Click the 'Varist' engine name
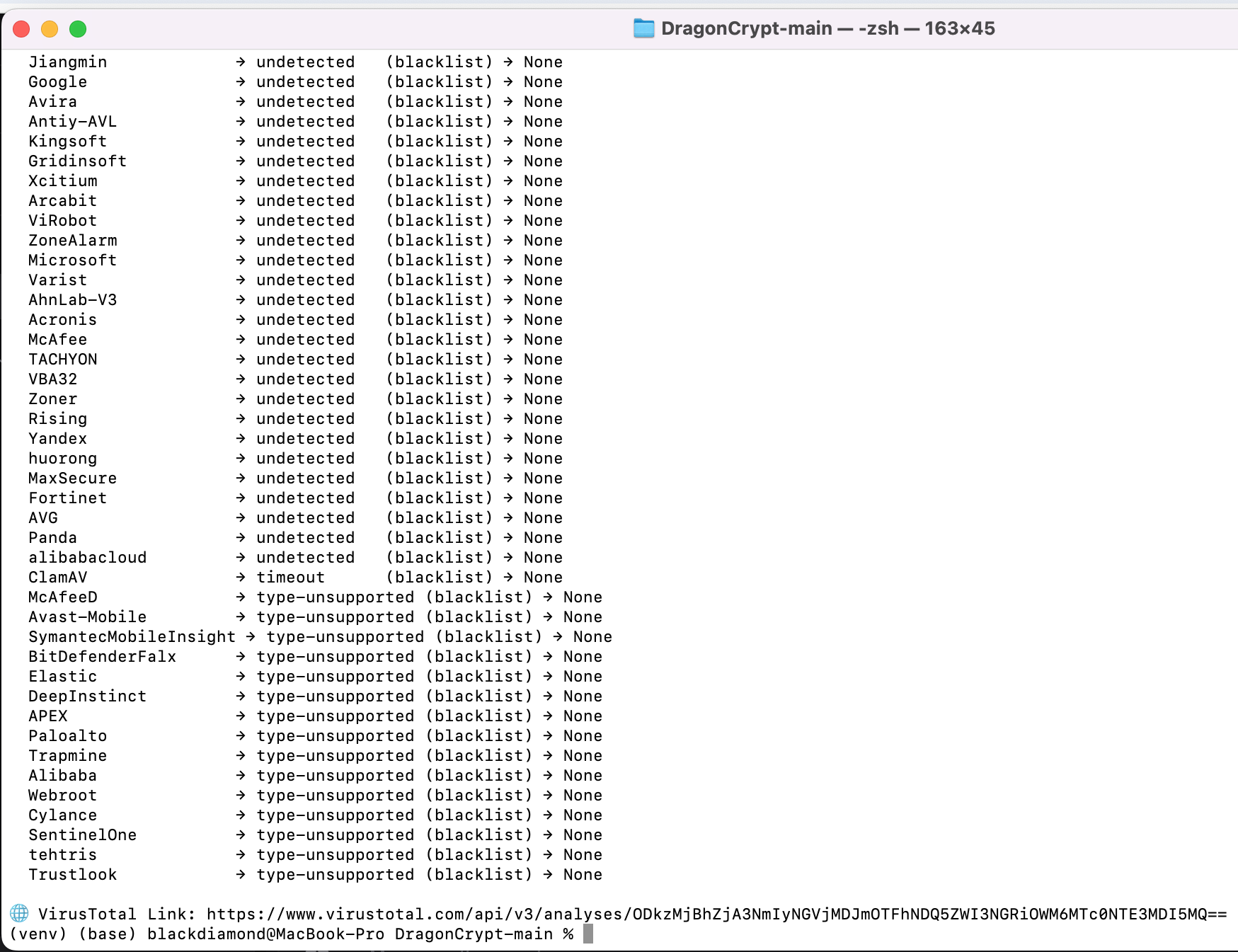 pos(58,280)
